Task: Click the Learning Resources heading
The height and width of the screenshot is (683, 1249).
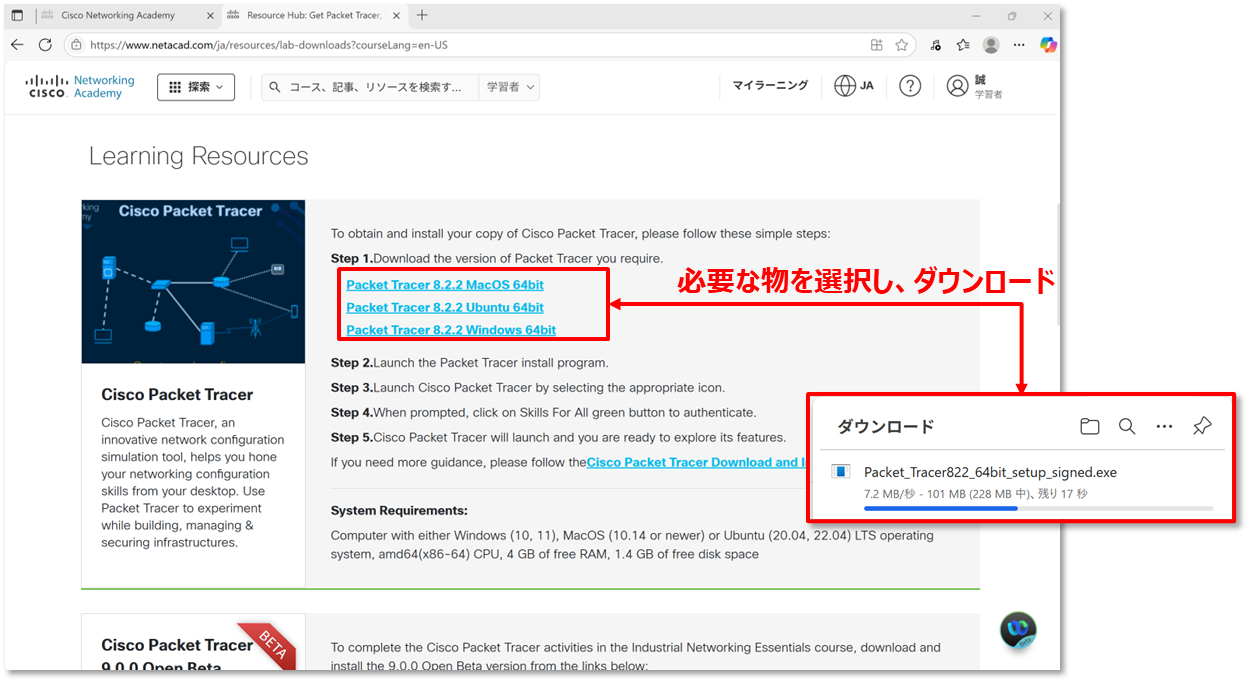Action: click(x=198, y=156)
